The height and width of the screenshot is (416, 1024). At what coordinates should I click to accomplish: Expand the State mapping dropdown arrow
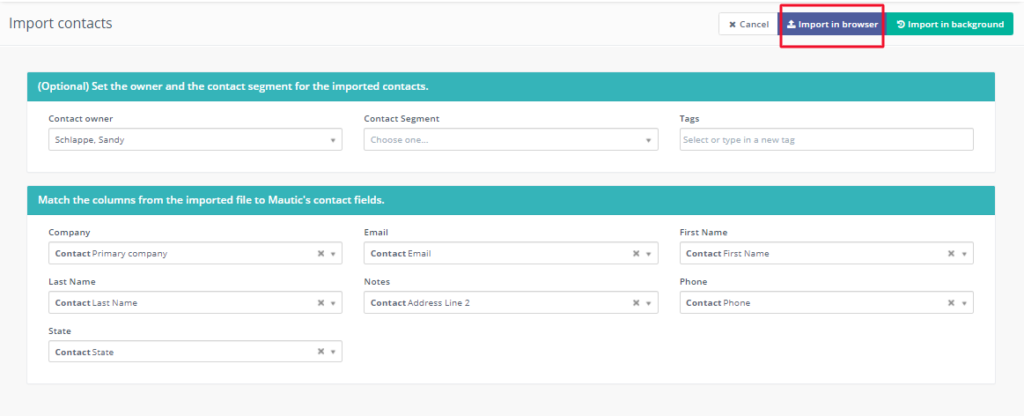click(x=332, y=352)
